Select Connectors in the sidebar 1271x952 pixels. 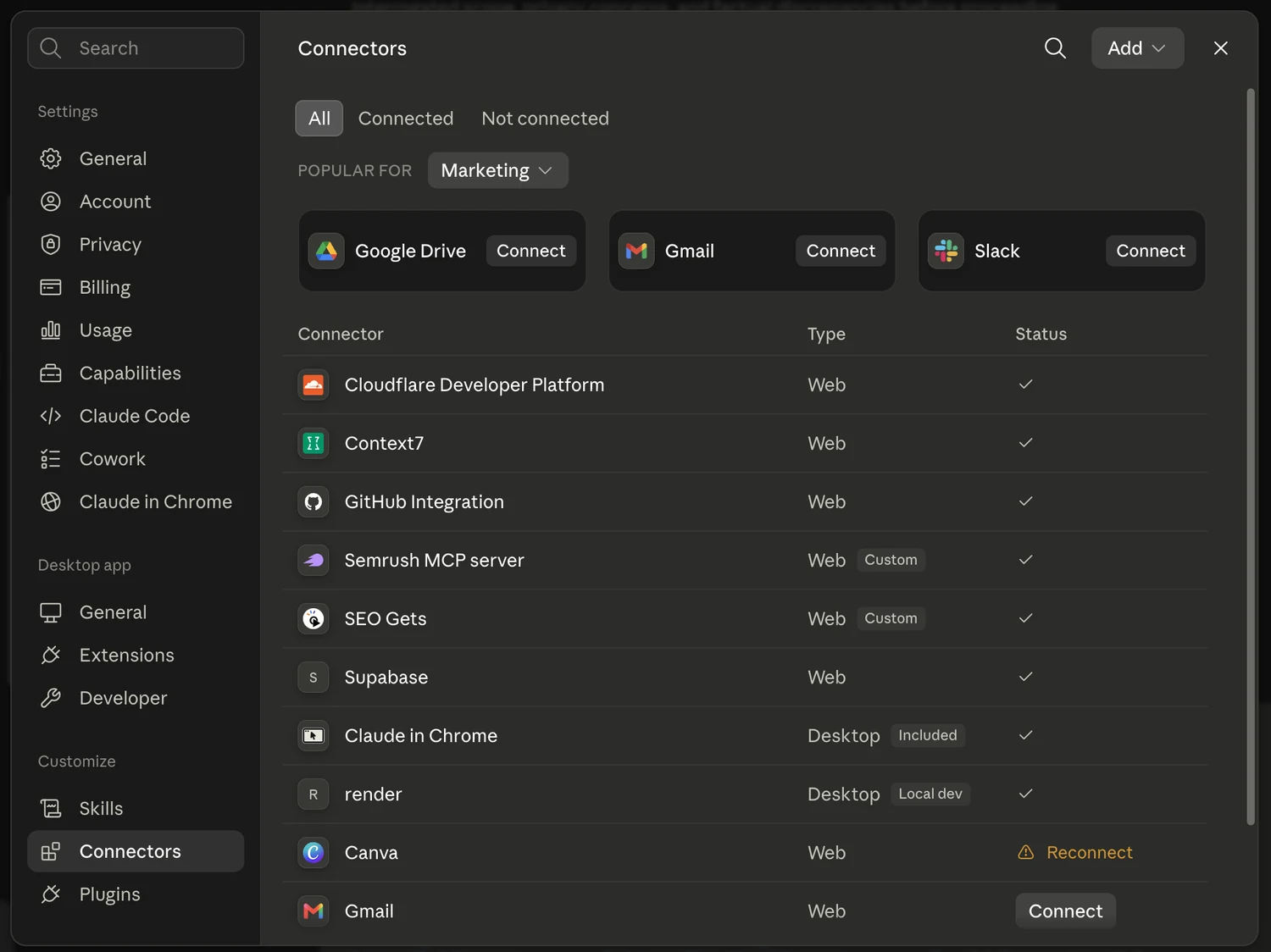(136, 851)
